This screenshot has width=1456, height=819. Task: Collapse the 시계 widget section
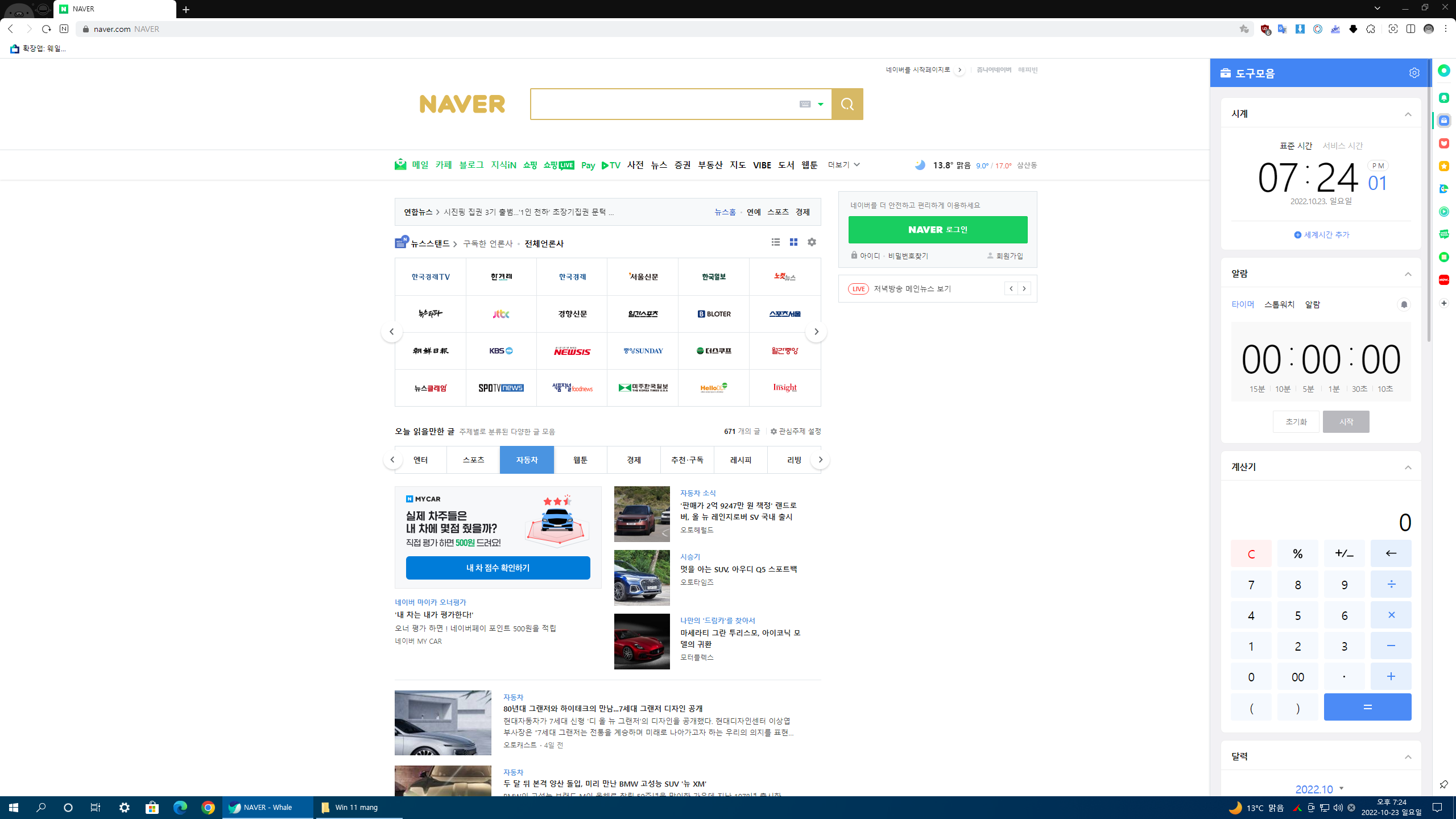pos(1408,114)
